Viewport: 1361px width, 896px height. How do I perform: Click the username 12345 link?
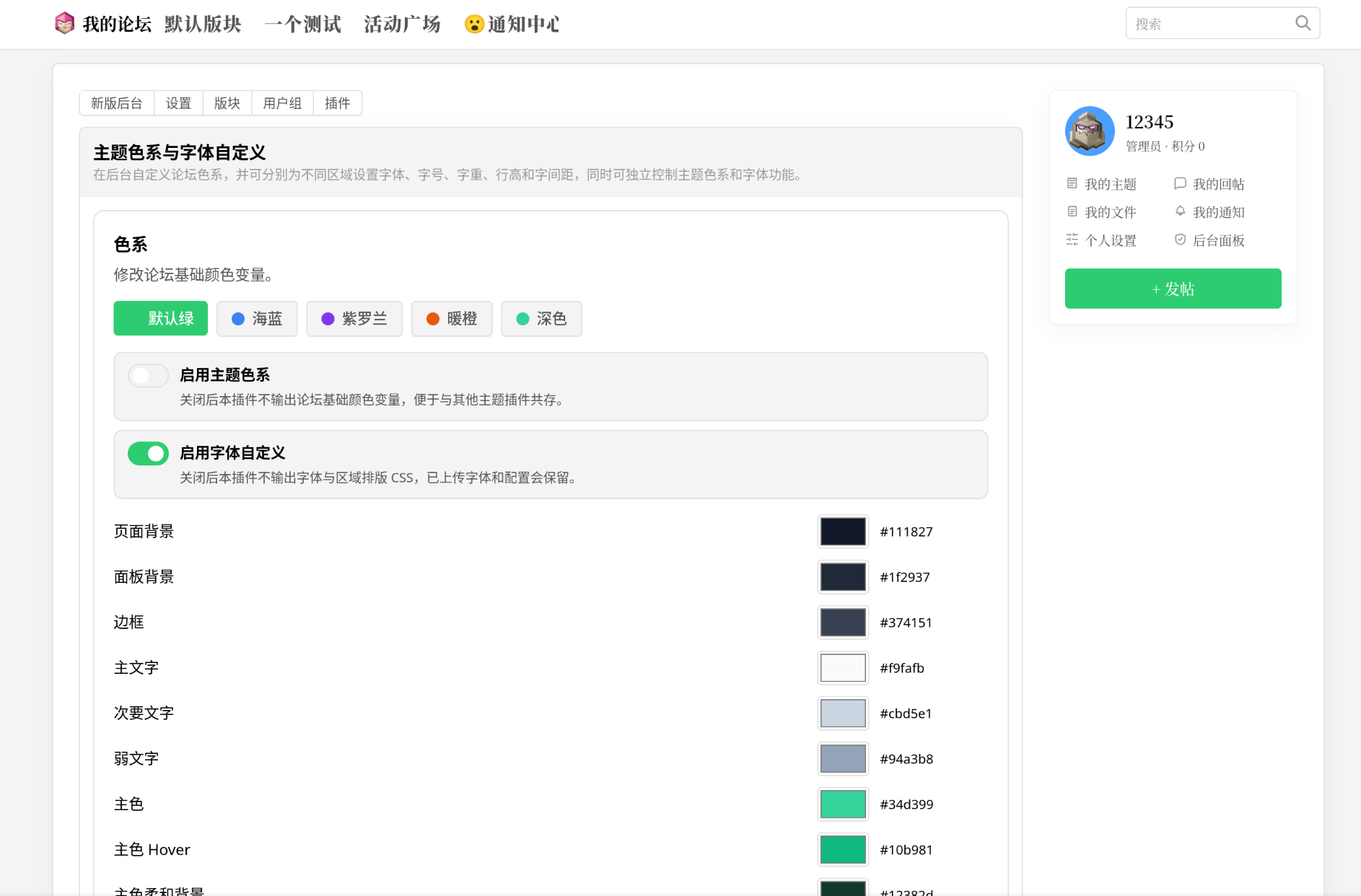pyautogui.click(x=1150, y=122)
